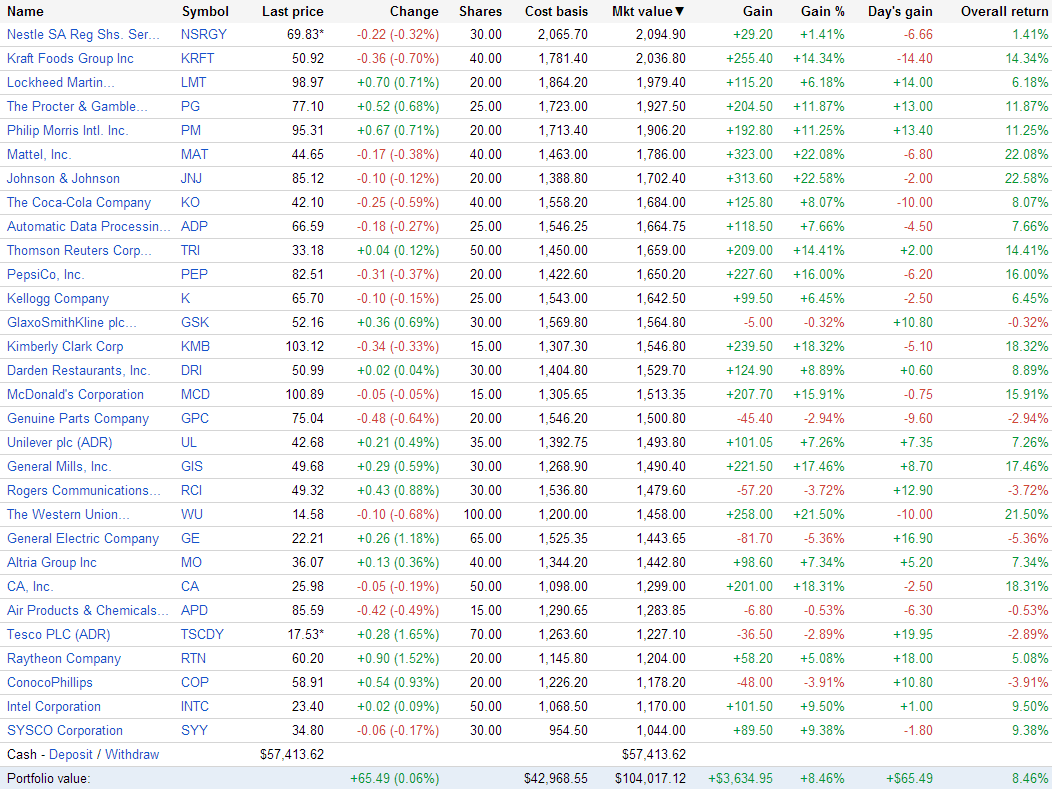The height and width of the screenshot is (789, 1052).
Task: Open the Unilever plc (ADR) link
Action: 60,443
